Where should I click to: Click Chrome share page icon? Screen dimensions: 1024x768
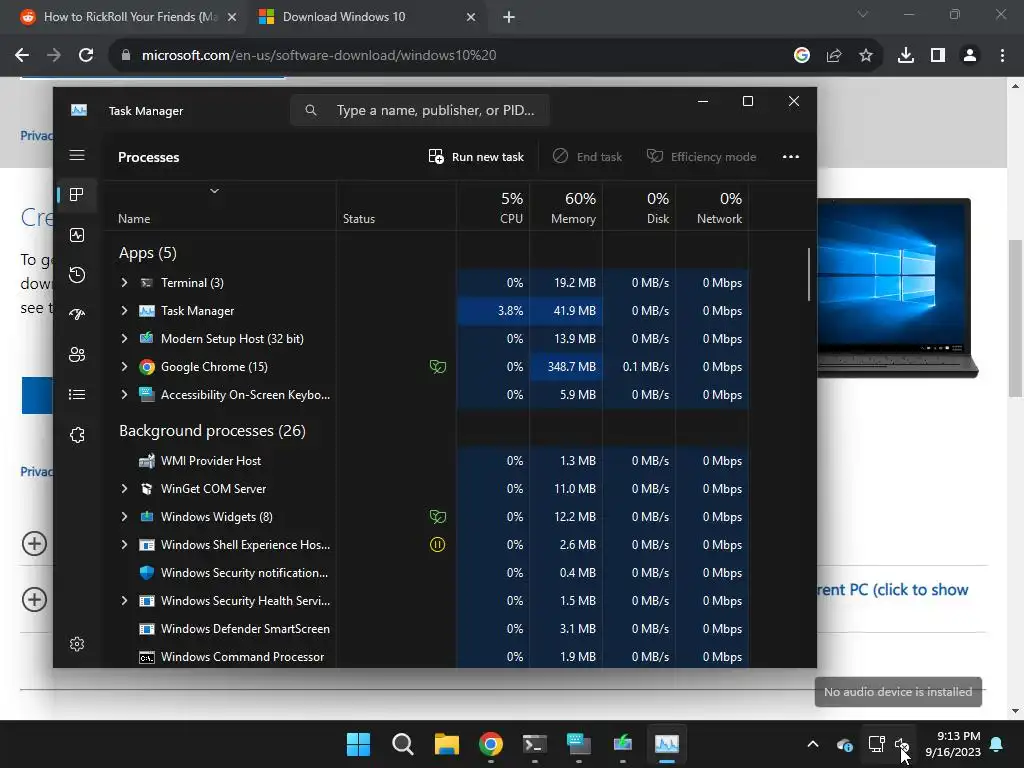834,56
